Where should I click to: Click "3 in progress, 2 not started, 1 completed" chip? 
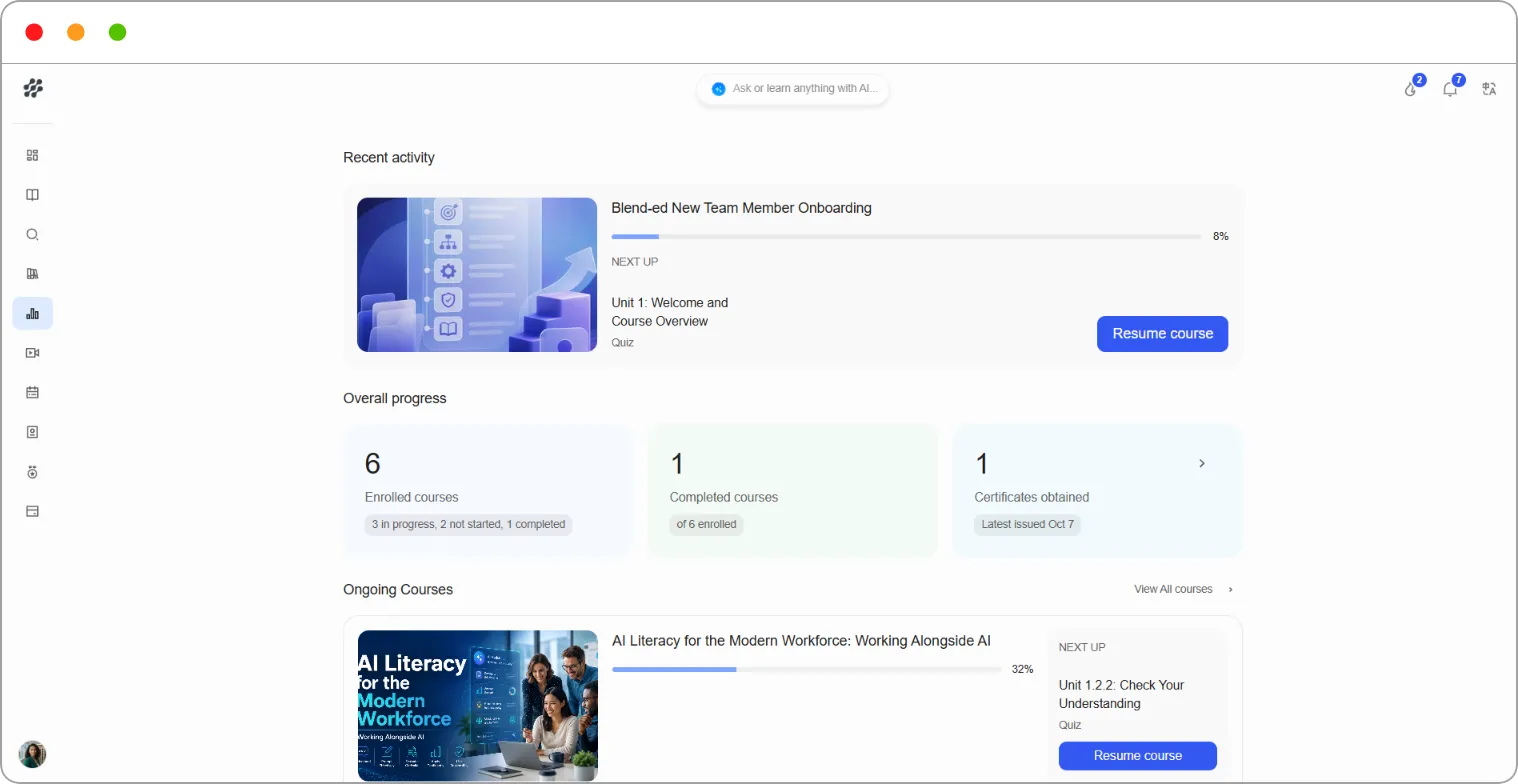468,524
